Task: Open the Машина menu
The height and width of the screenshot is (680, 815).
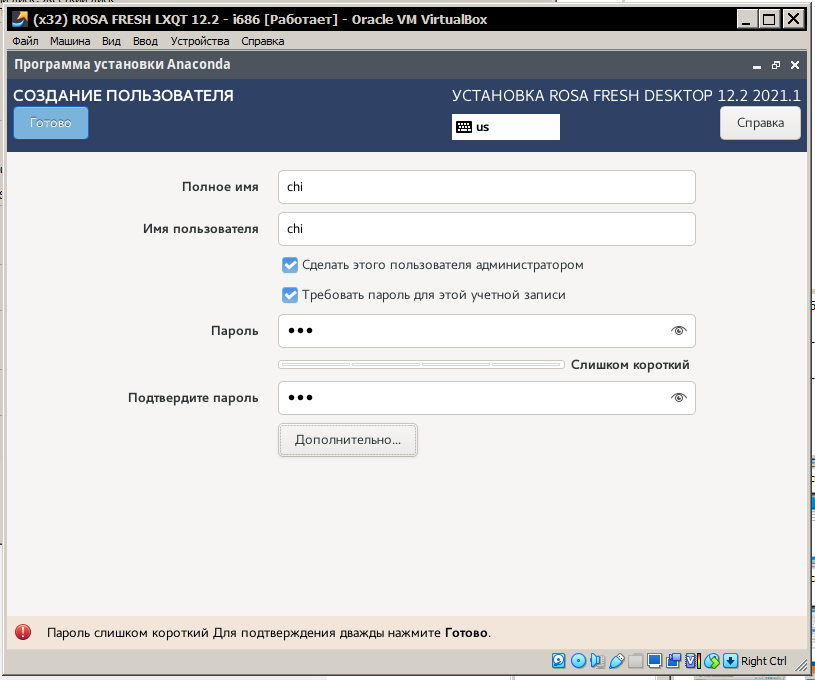Action: pos(70,41)
